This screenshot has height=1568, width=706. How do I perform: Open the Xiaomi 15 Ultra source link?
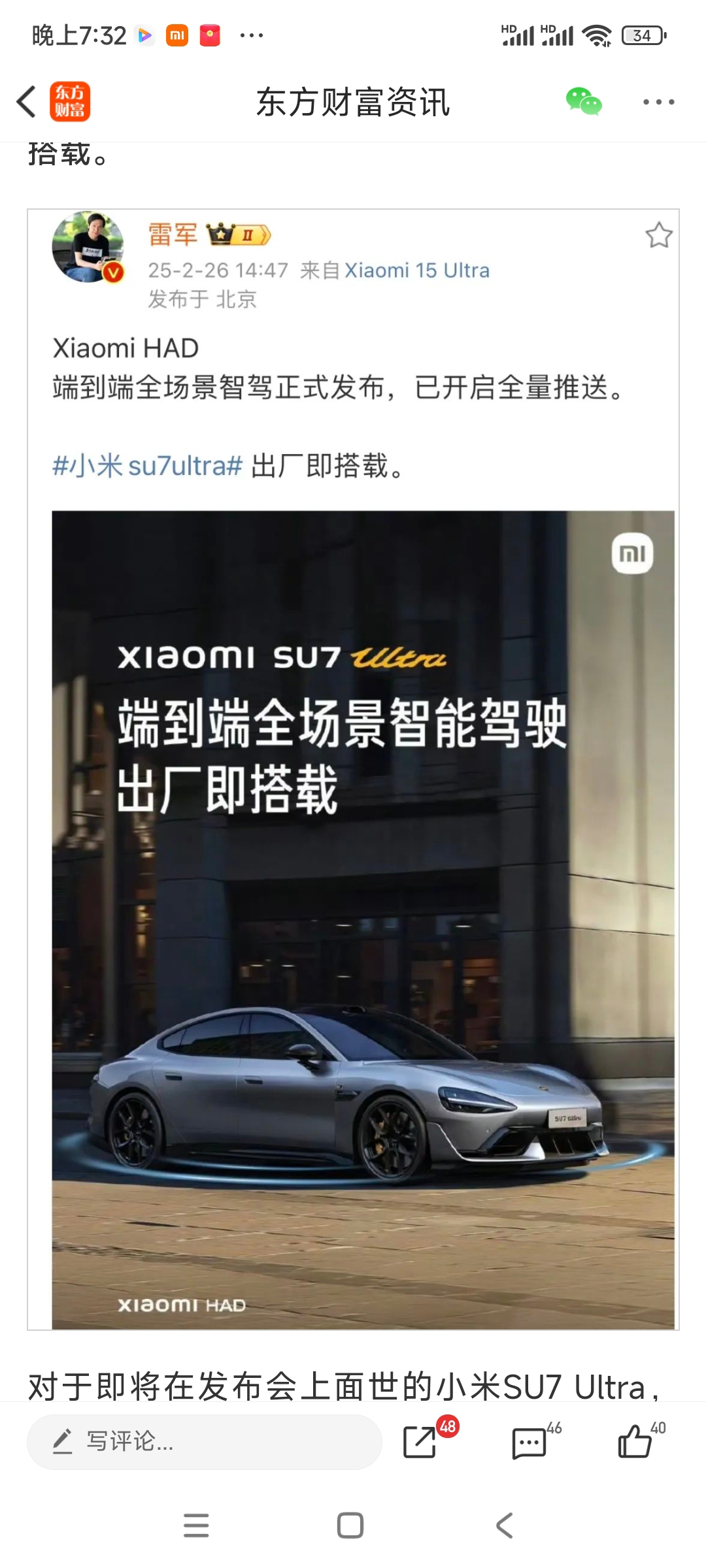[x=417, y=270]
